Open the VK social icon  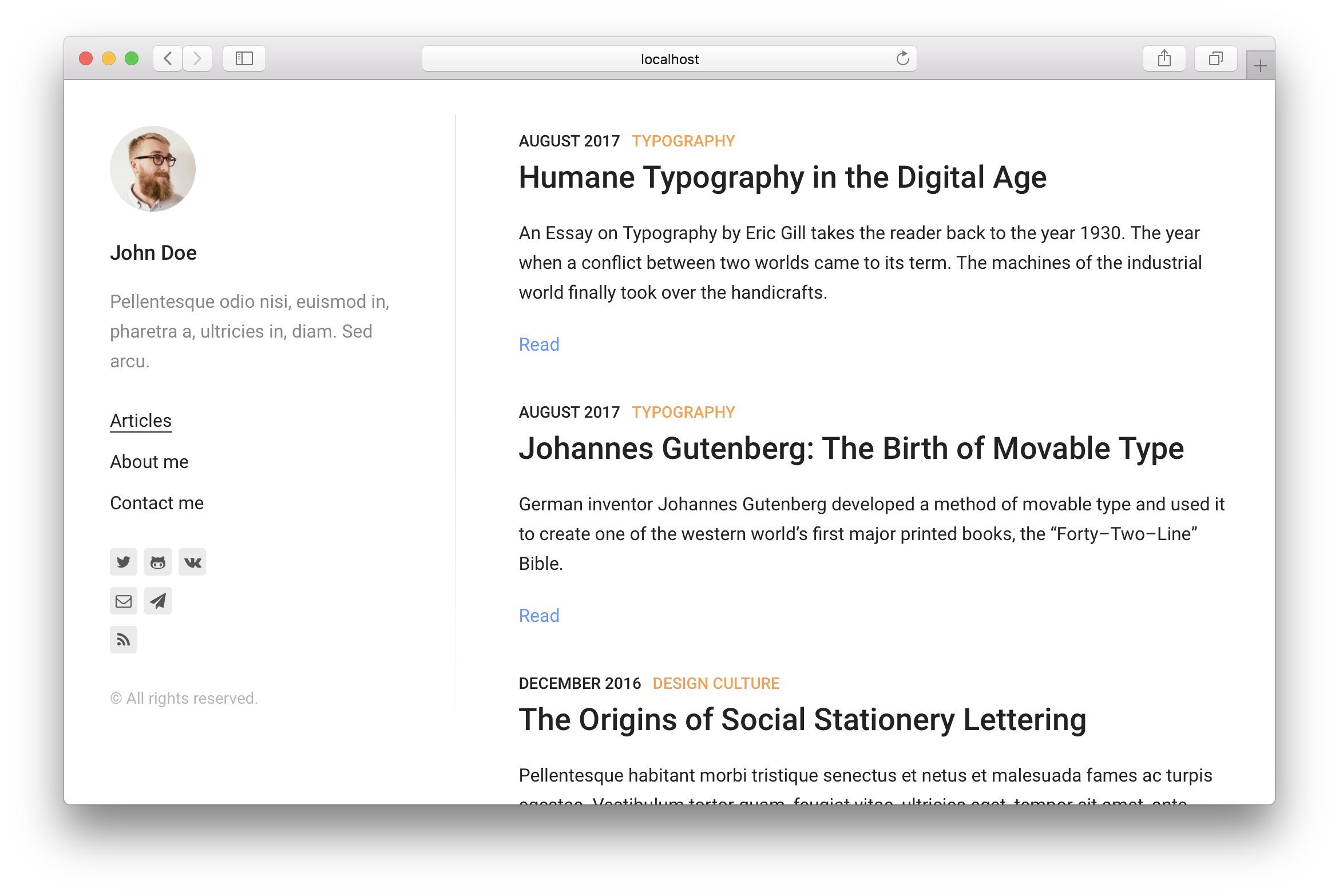tap(192, 562)
